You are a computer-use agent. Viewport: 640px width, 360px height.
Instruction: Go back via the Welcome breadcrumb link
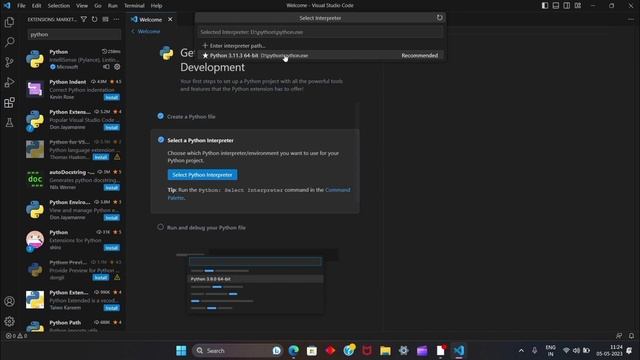click(x=146, y=31)
